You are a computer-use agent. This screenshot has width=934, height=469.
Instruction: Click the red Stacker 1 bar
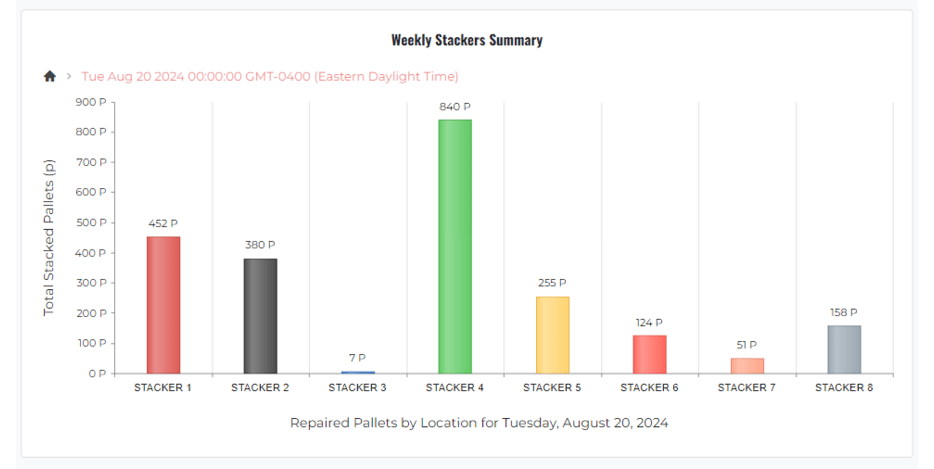163,305
